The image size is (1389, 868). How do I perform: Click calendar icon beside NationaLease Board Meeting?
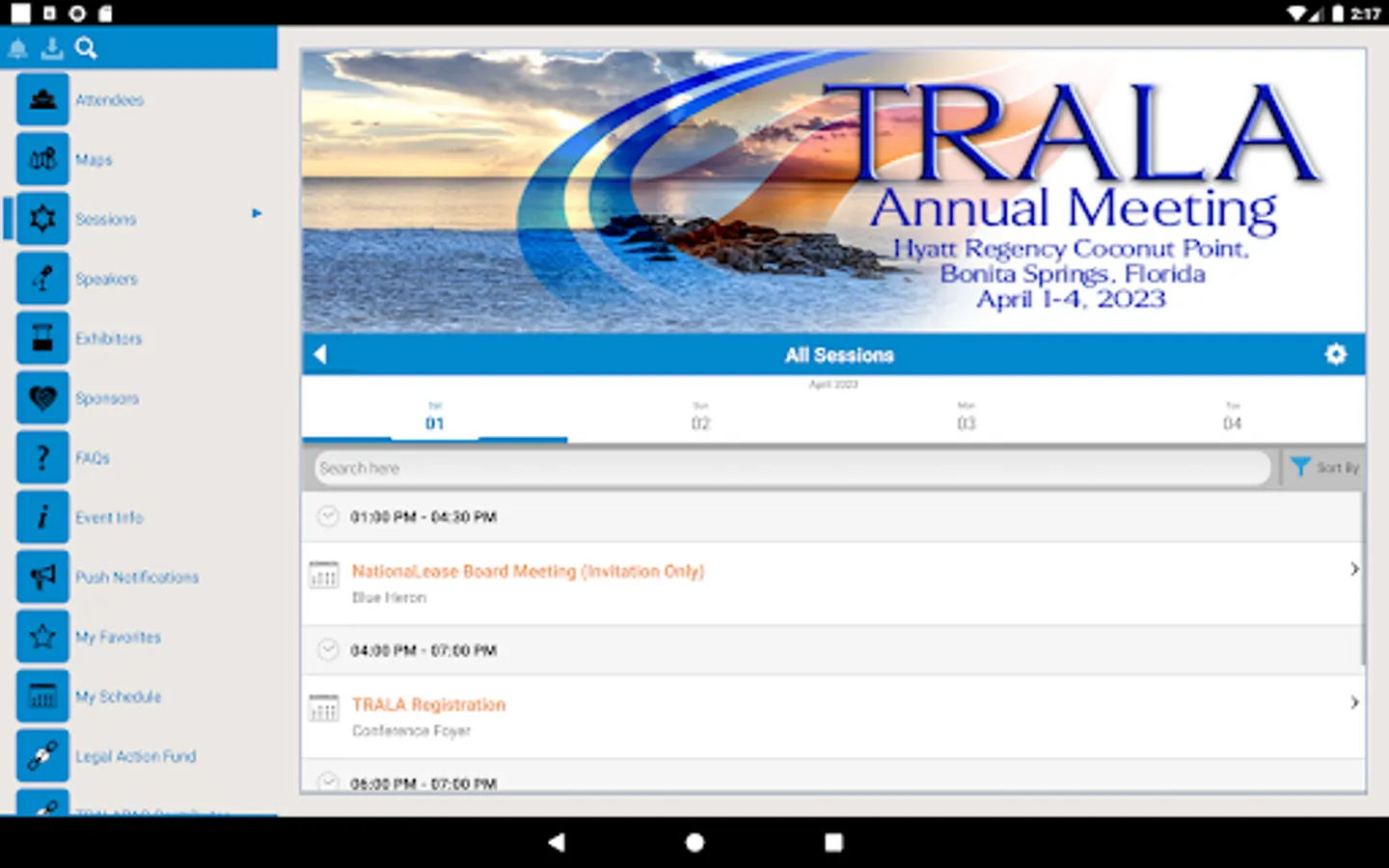323,575
